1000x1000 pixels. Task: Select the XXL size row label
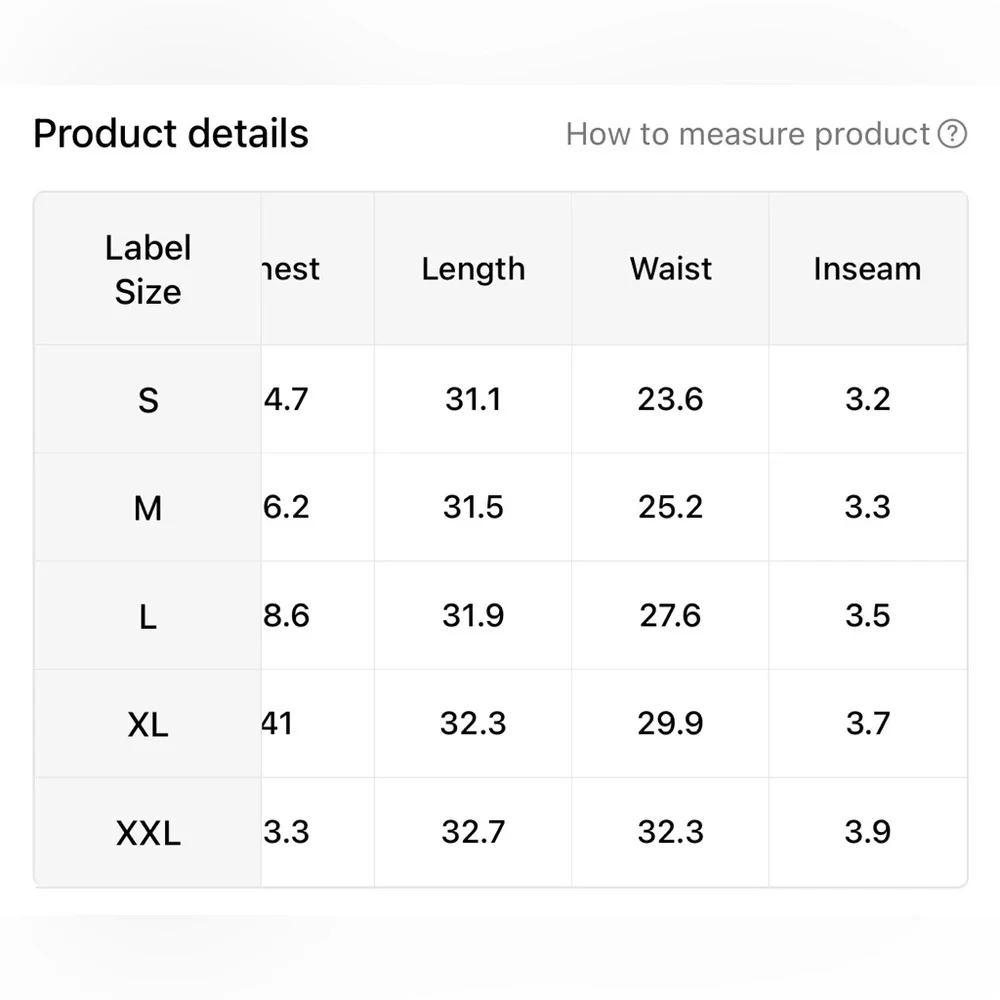pos(148,832)
